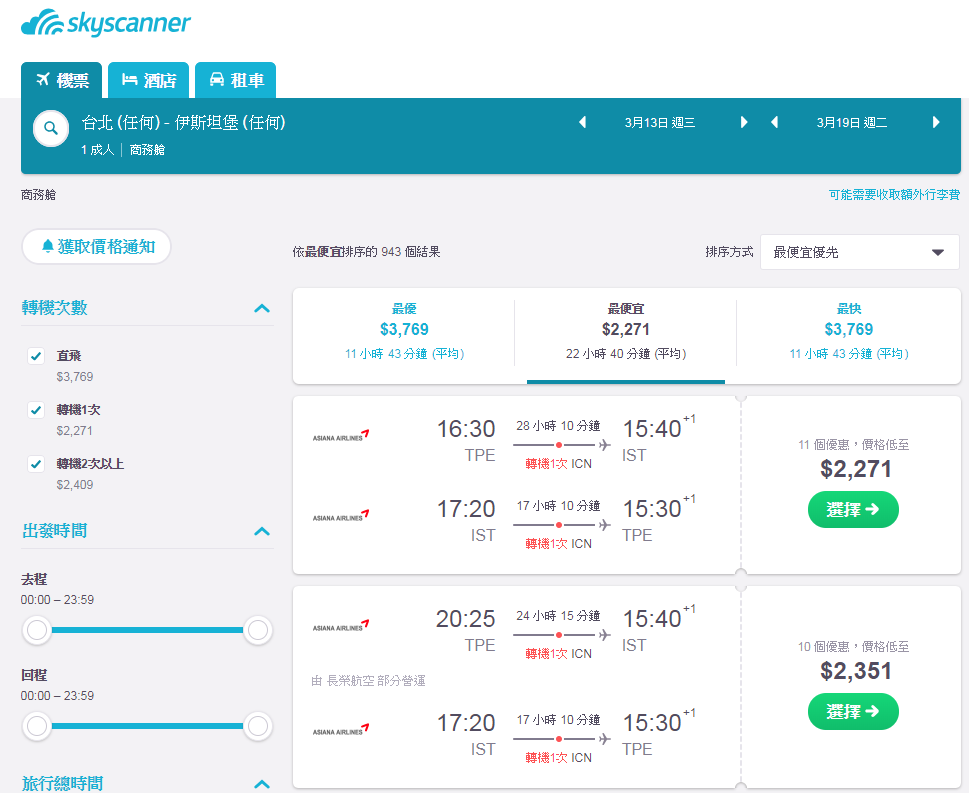Toggle the 直飛 checkbox
This screenshot has width=969, height=793.
36,356
